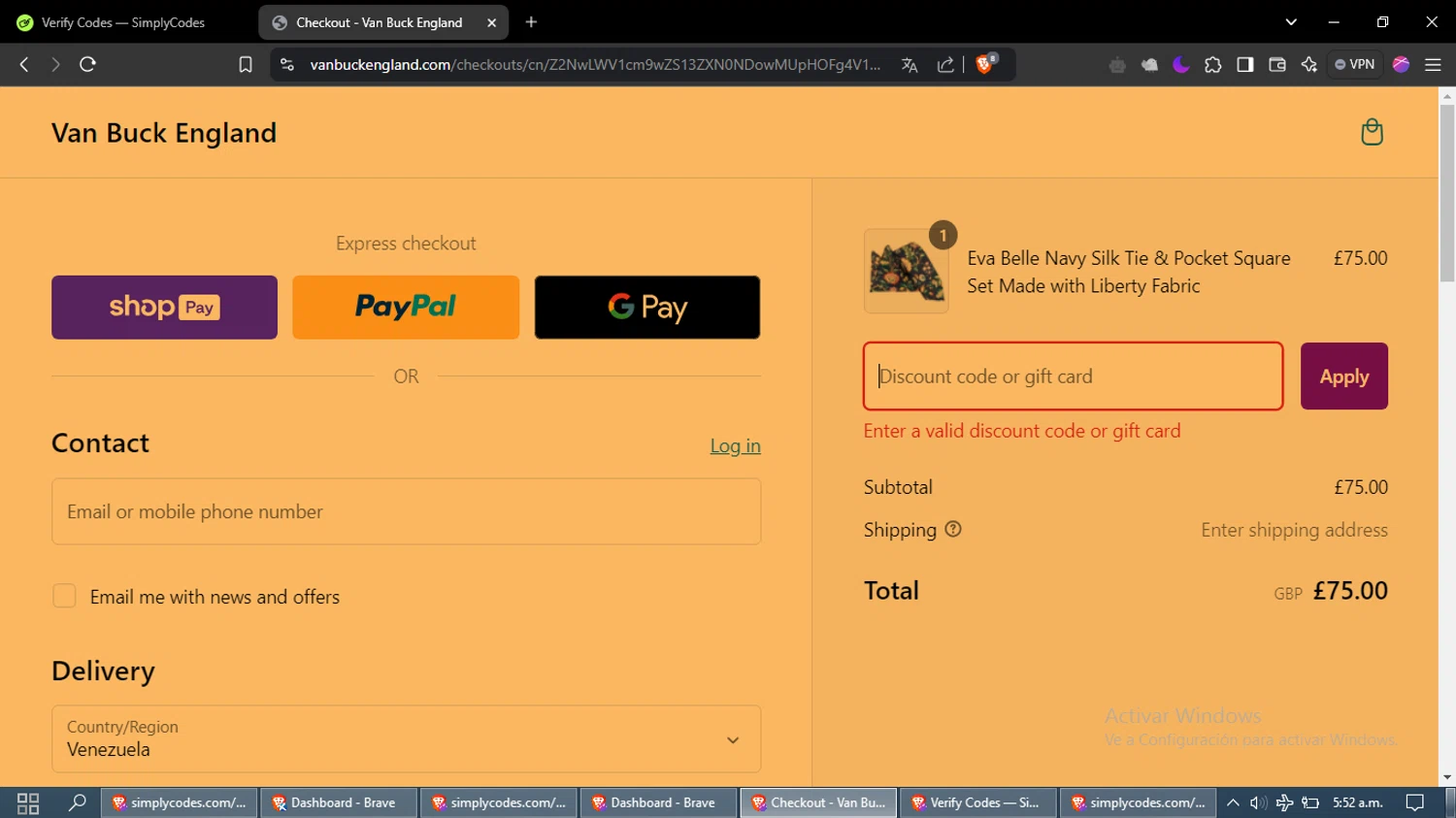Open the tab search dropdown arrow
Image resolution: width=1456 pixels, height=818 pixels.
pos(1291,22)
